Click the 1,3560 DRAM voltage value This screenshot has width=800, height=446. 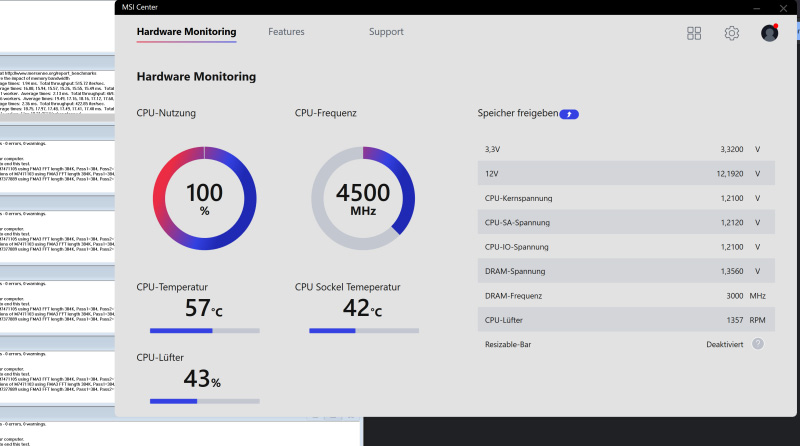tap(732, 271)
